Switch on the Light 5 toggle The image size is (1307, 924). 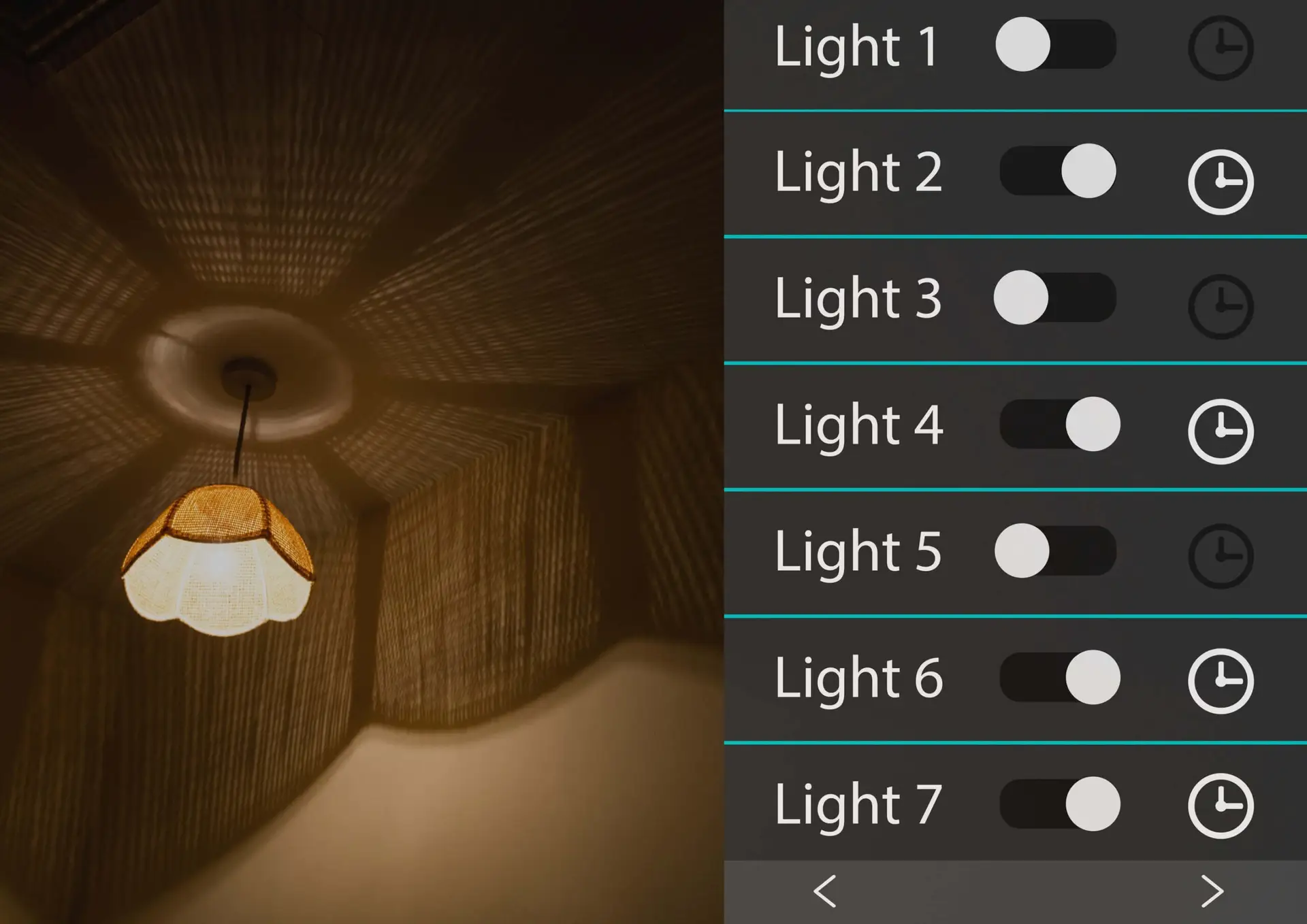pos(1055,550)
